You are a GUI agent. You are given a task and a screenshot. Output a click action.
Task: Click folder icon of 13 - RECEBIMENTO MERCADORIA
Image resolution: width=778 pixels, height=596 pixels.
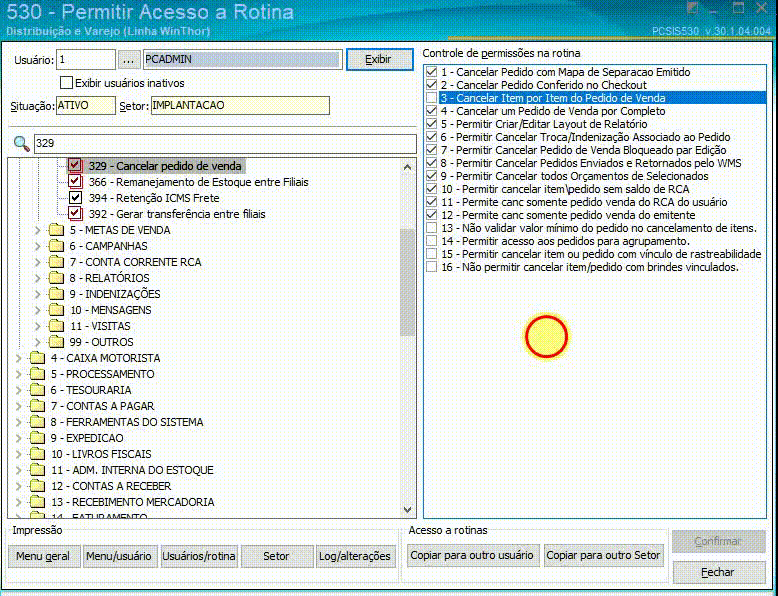tap(37, 502)
